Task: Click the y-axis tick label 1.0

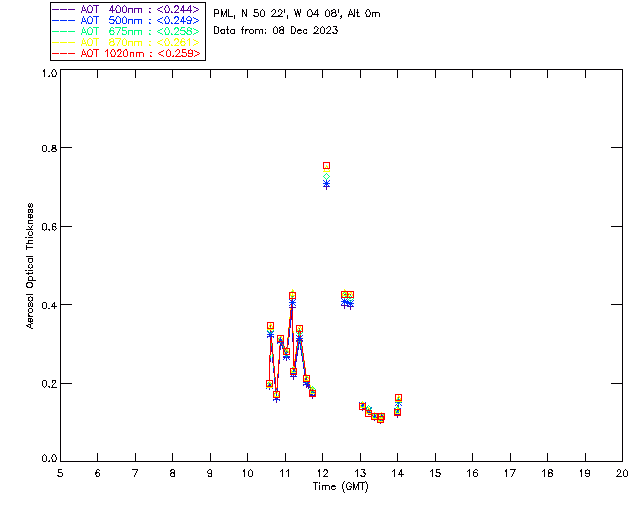Action: coord(49,73)
